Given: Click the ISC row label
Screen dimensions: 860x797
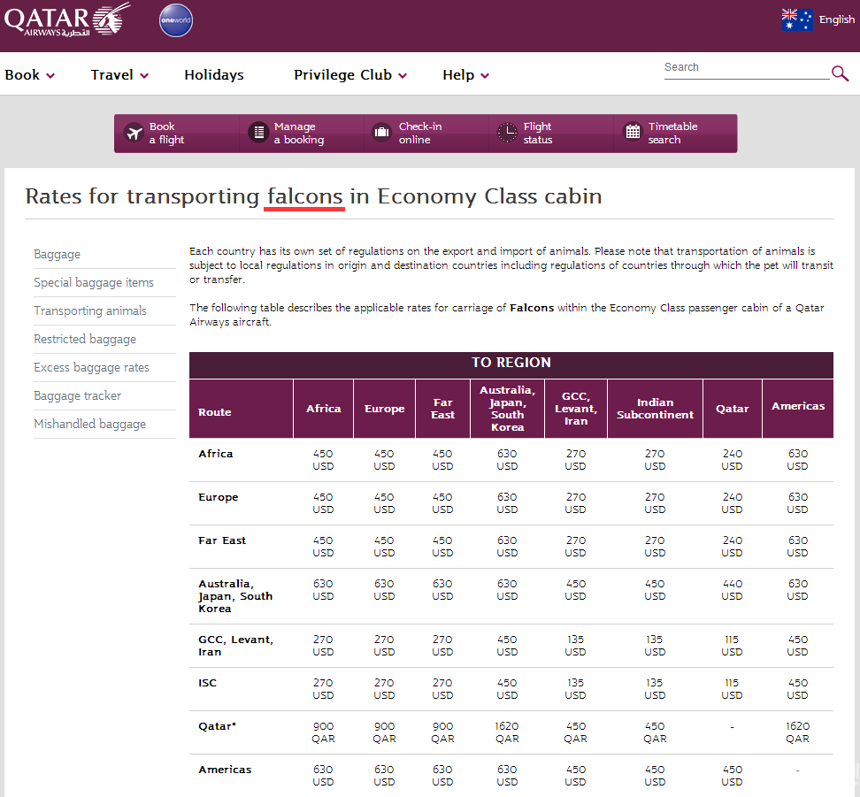Looking at the screenshot, I should pos(207,683).
